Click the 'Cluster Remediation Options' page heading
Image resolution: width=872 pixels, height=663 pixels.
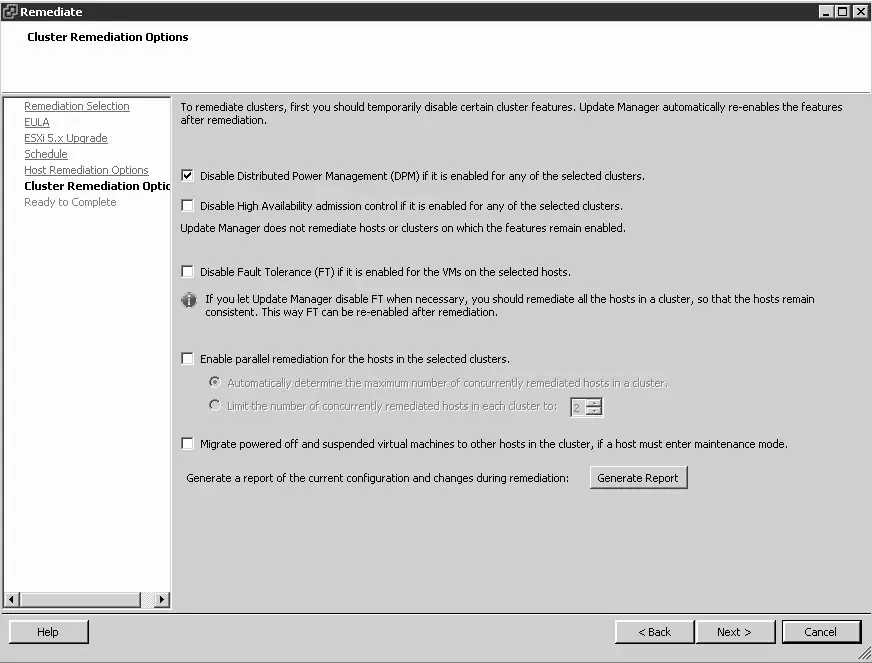(108, 37)
